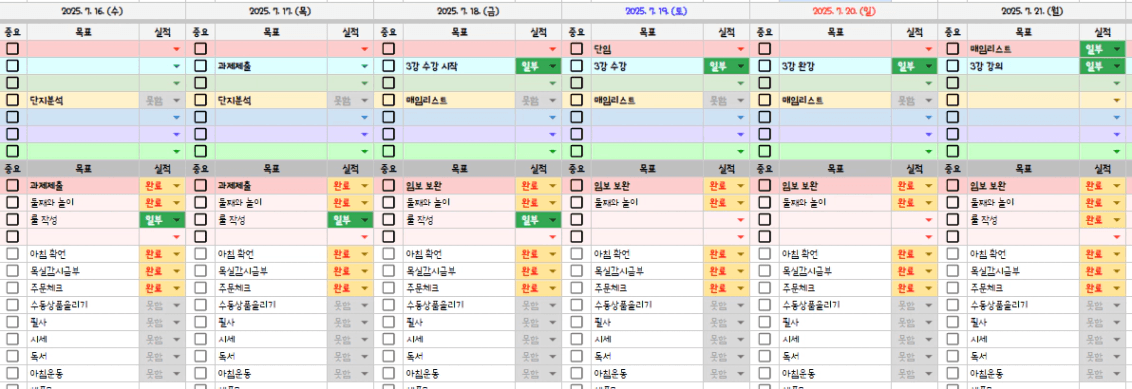
Task: Click the 3강 강의 goal cell
Action: click(1024, 66)
